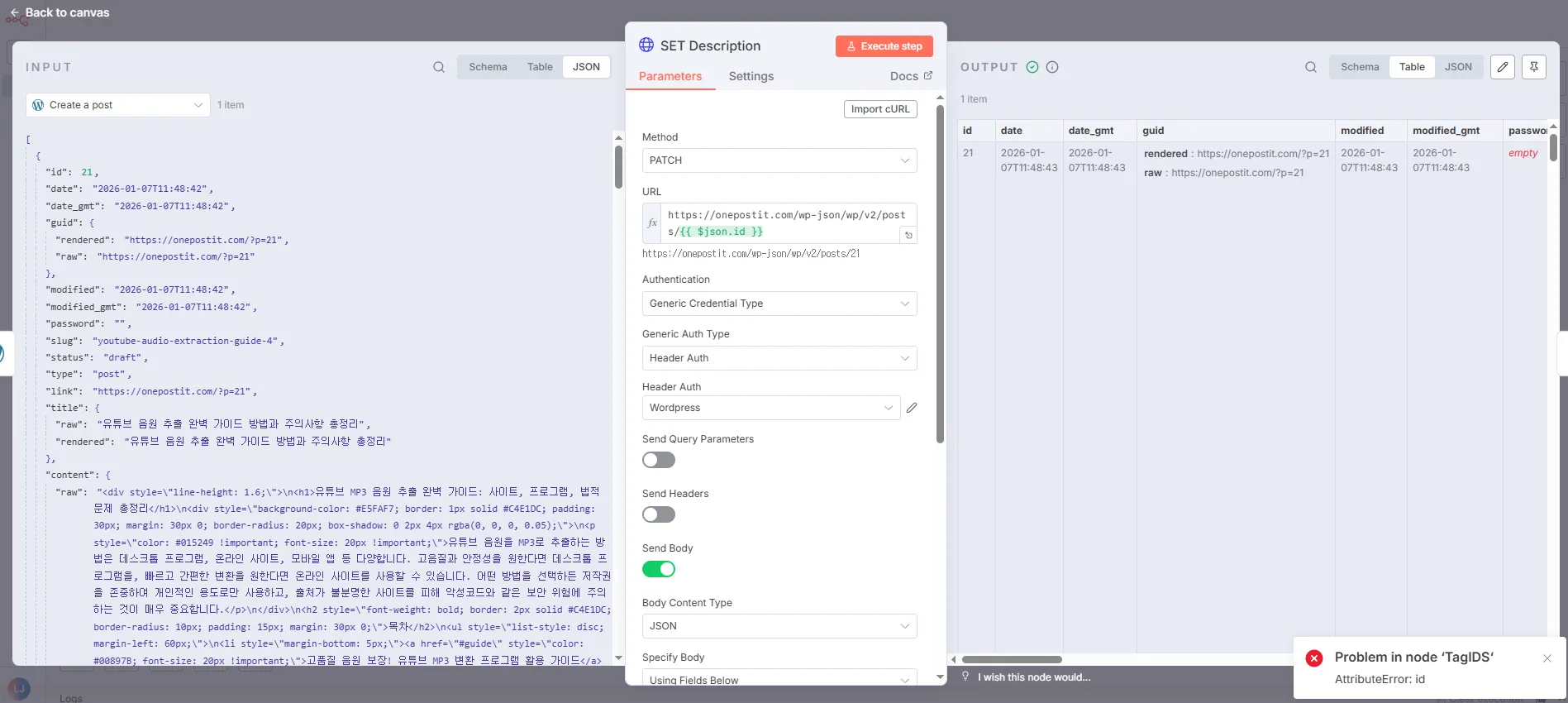Open the Body Content Type JSON dropdown
The image size is (1568, 703).
779,626
